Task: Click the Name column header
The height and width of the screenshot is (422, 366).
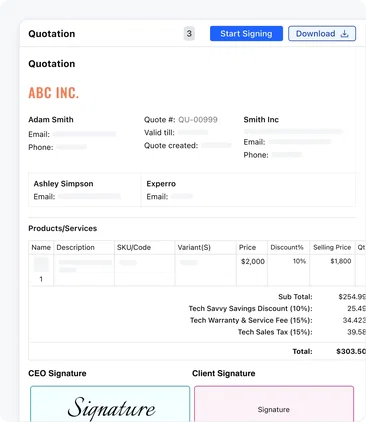Action: click(41, 247)
